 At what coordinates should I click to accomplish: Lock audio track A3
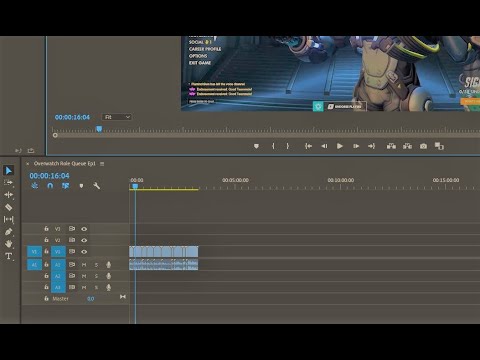46,287
